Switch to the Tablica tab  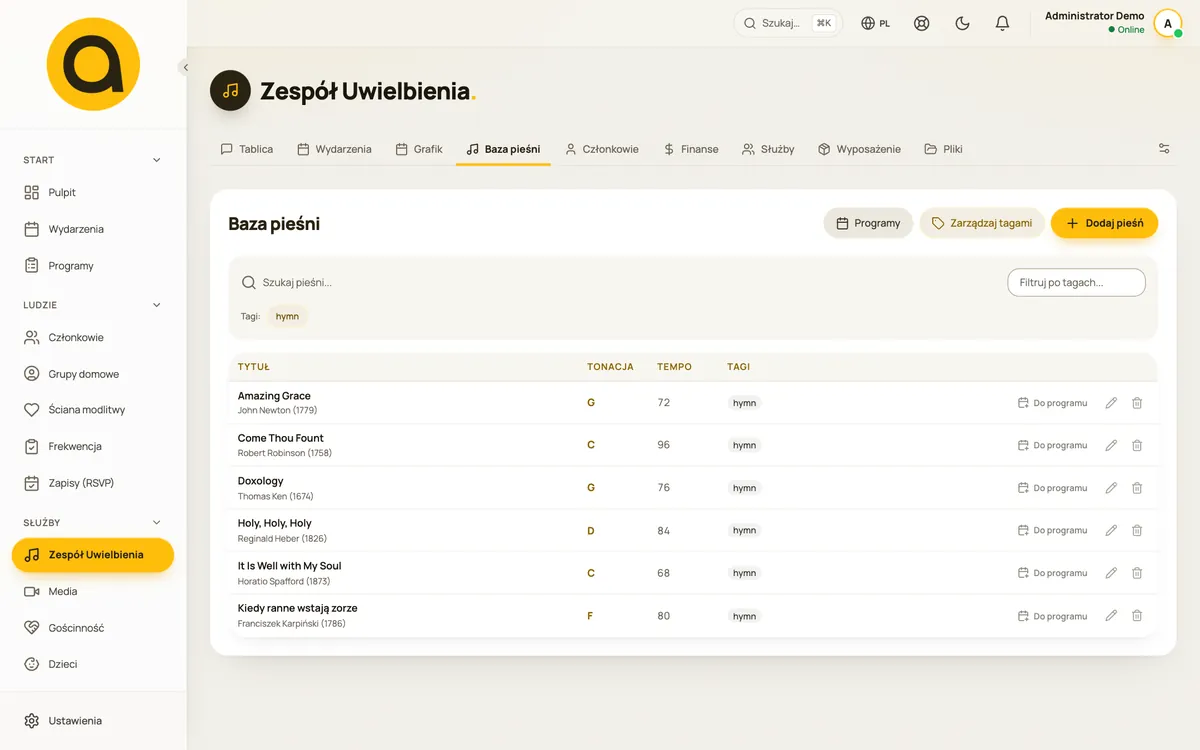coord(247,149)
